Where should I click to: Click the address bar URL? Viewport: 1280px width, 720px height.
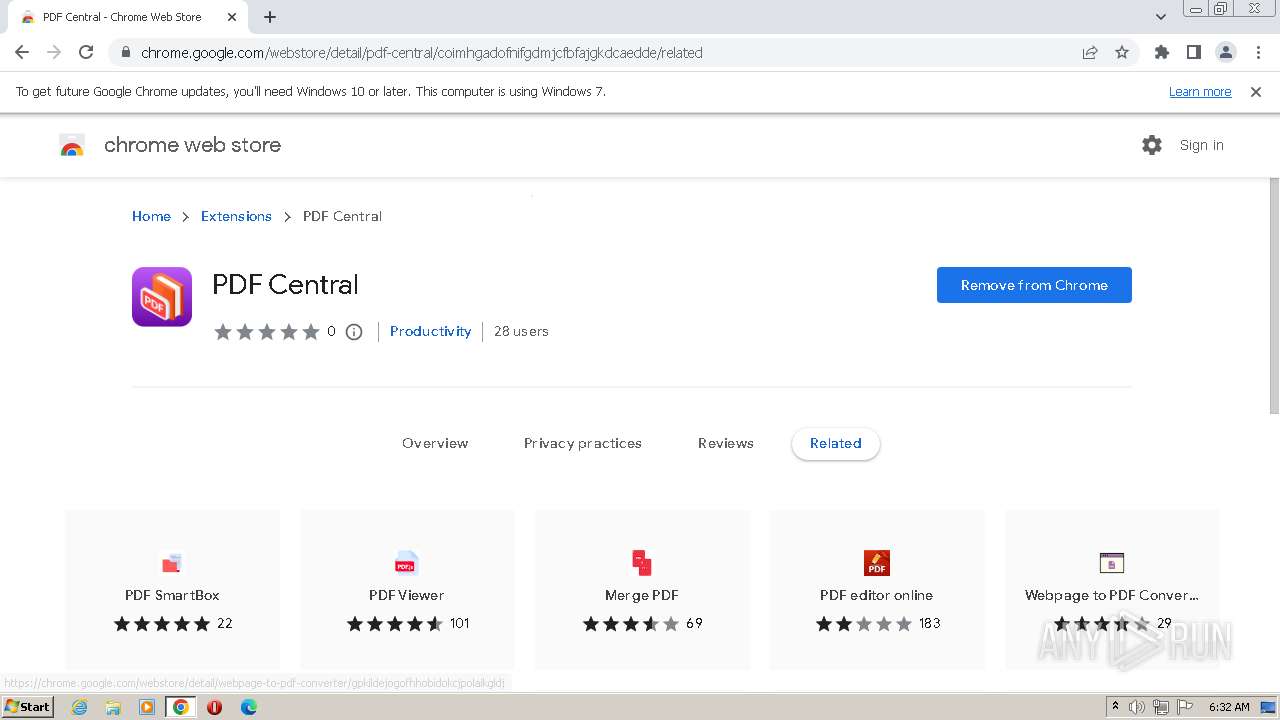coord(422,53)
